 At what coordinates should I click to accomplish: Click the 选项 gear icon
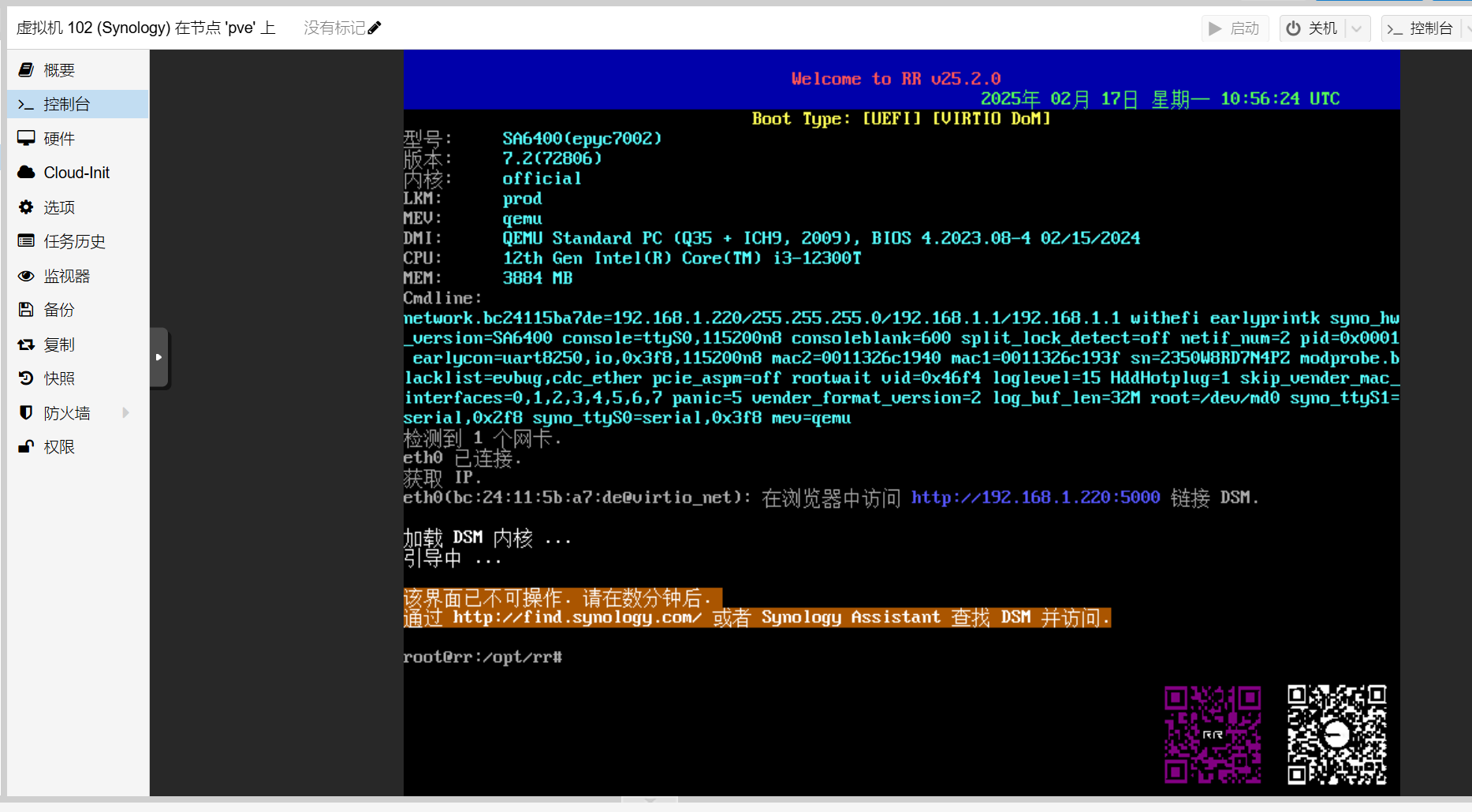pyautogui.click(x=26, y=207)
